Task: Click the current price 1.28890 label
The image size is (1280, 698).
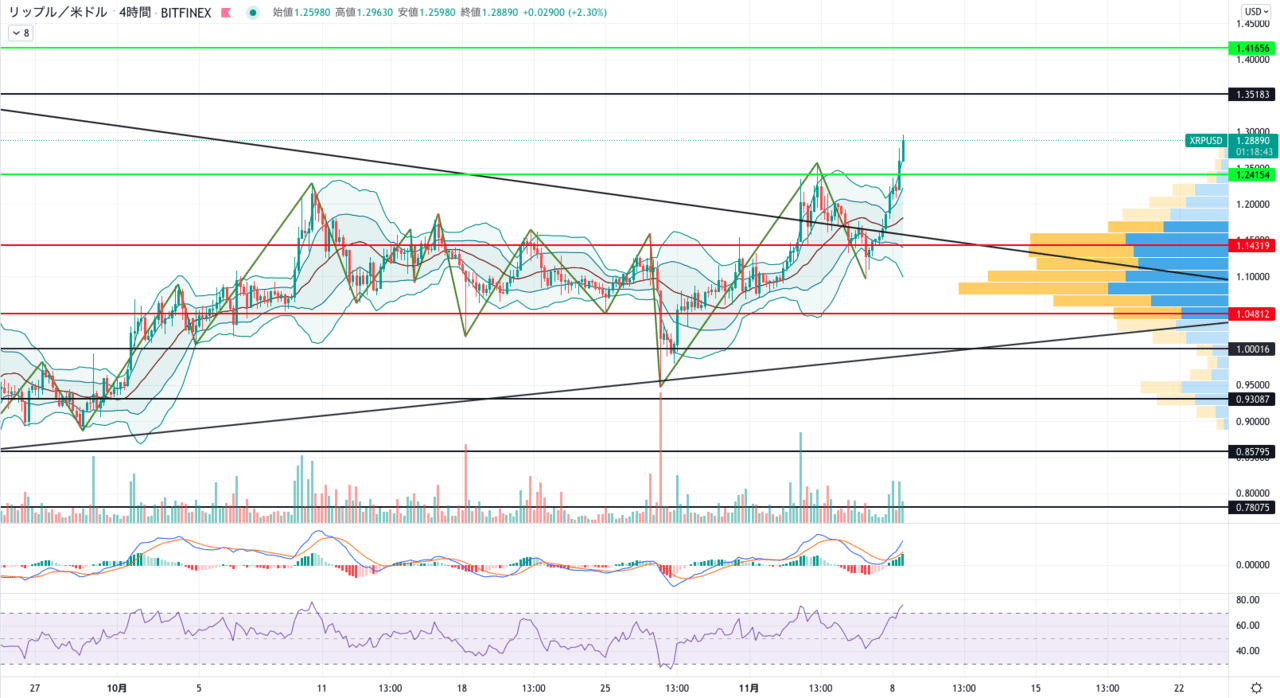Action: pyautogui.click(x=1252, y=141)
